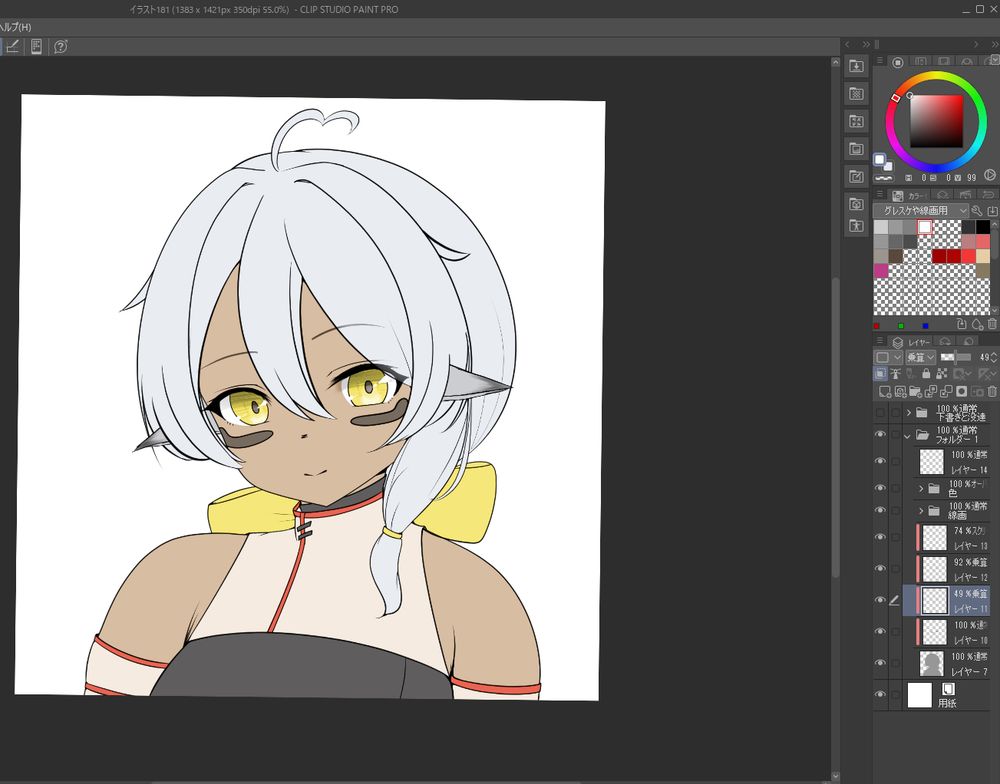This screenshot has height=784, width=1000.
Task: Create a new vector layer
Action: point(900,391)
